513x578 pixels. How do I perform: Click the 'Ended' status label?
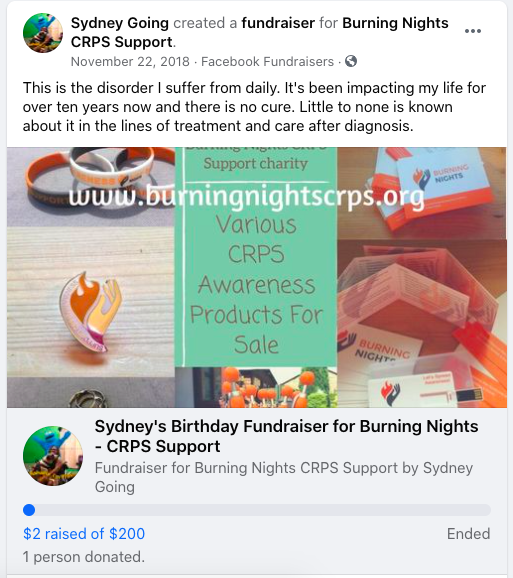[x=468, y=534]
